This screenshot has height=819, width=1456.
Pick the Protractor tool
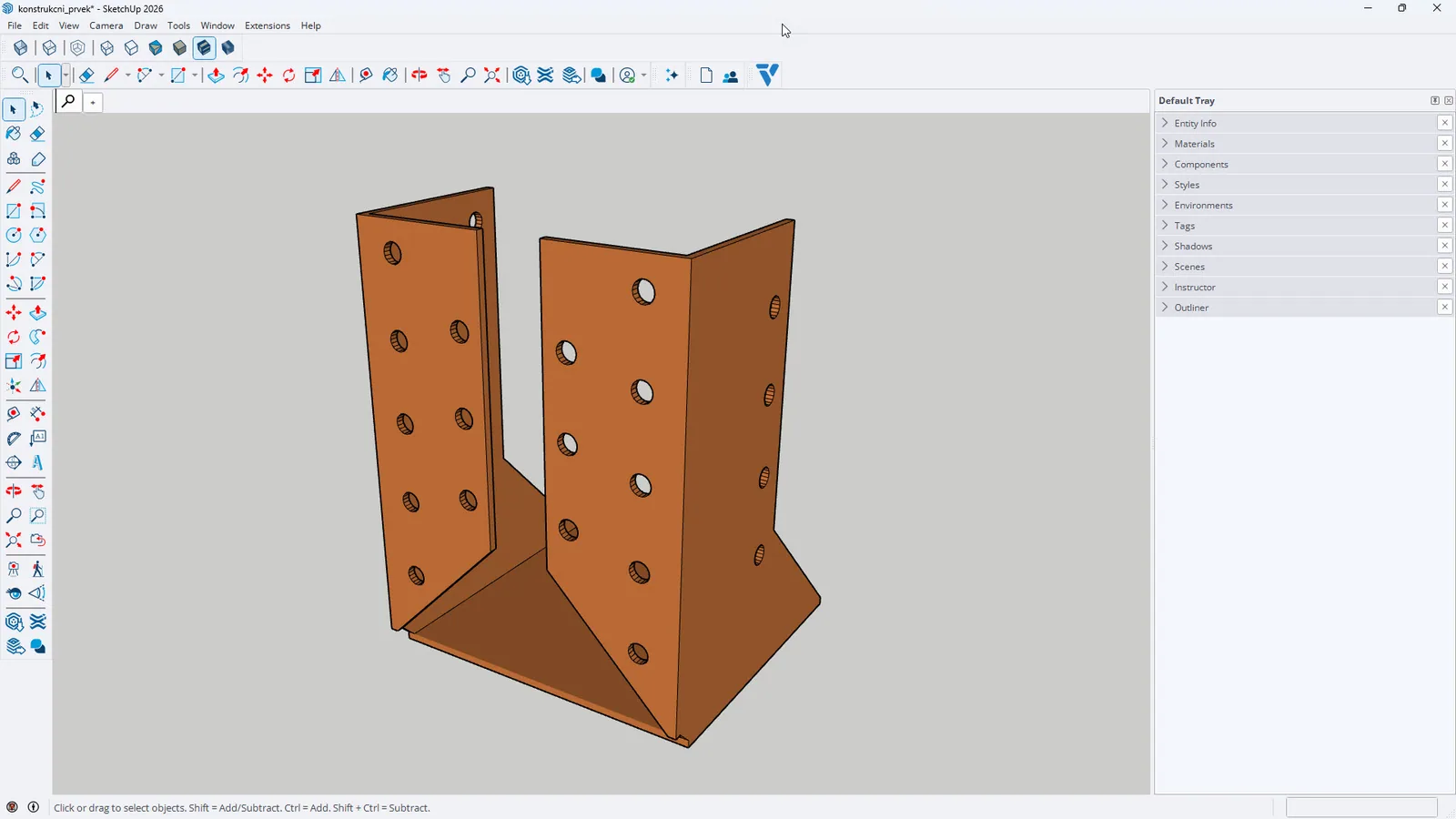pyautogui.click(x=14, y=438)
